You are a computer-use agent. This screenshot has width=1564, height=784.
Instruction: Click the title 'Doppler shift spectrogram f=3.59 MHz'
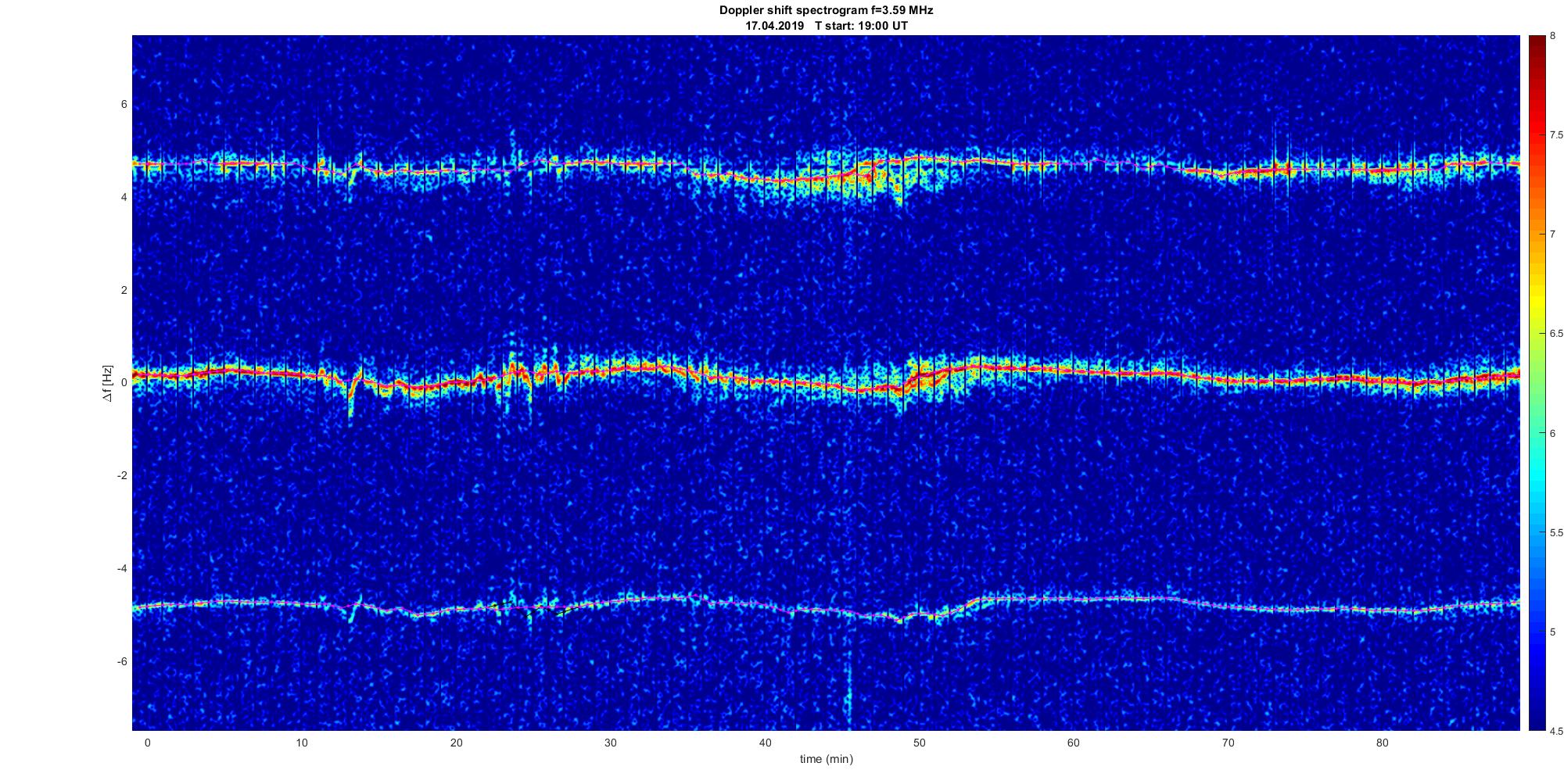[826, 11]
